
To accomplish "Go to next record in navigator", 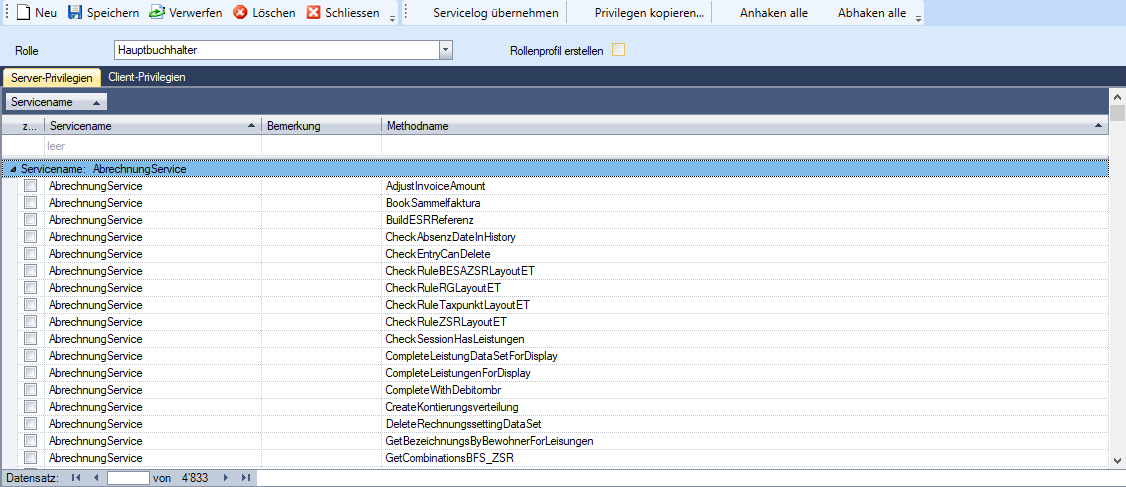I will click(226, 478).
